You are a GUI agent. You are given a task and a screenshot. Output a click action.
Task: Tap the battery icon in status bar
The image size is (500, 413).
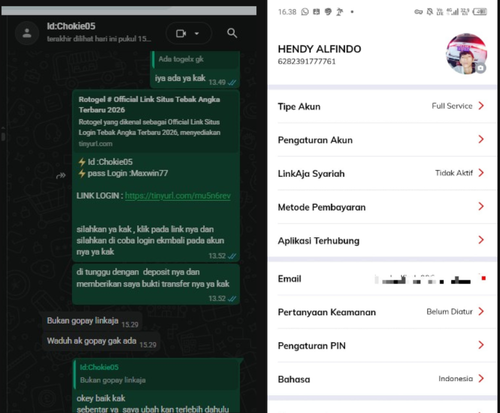[x=480, y=12]
